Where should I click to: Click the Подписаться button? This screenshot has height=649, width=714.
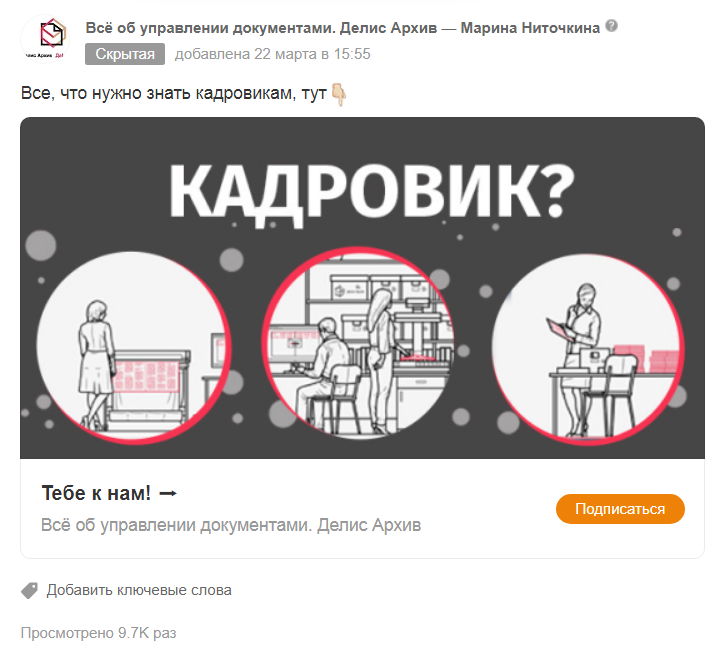[620, 509]
